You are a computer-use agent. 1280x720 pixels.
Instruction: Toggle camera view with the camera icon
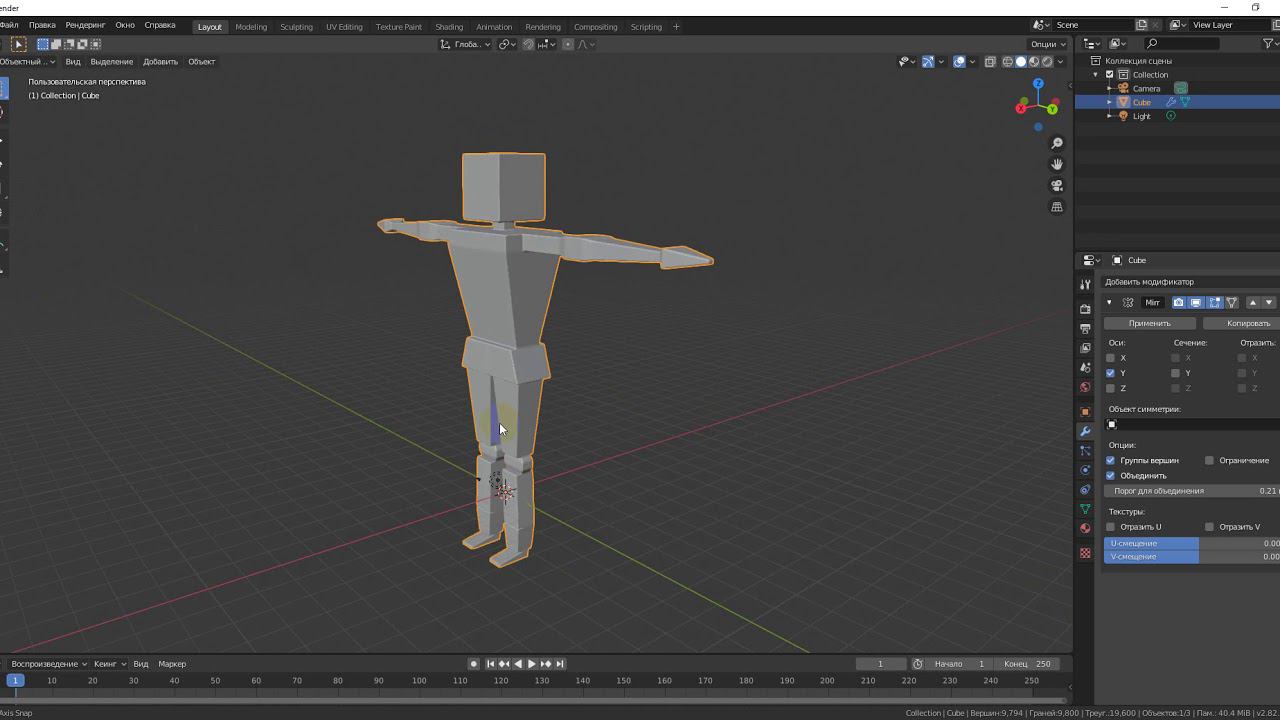(1057, 186)
